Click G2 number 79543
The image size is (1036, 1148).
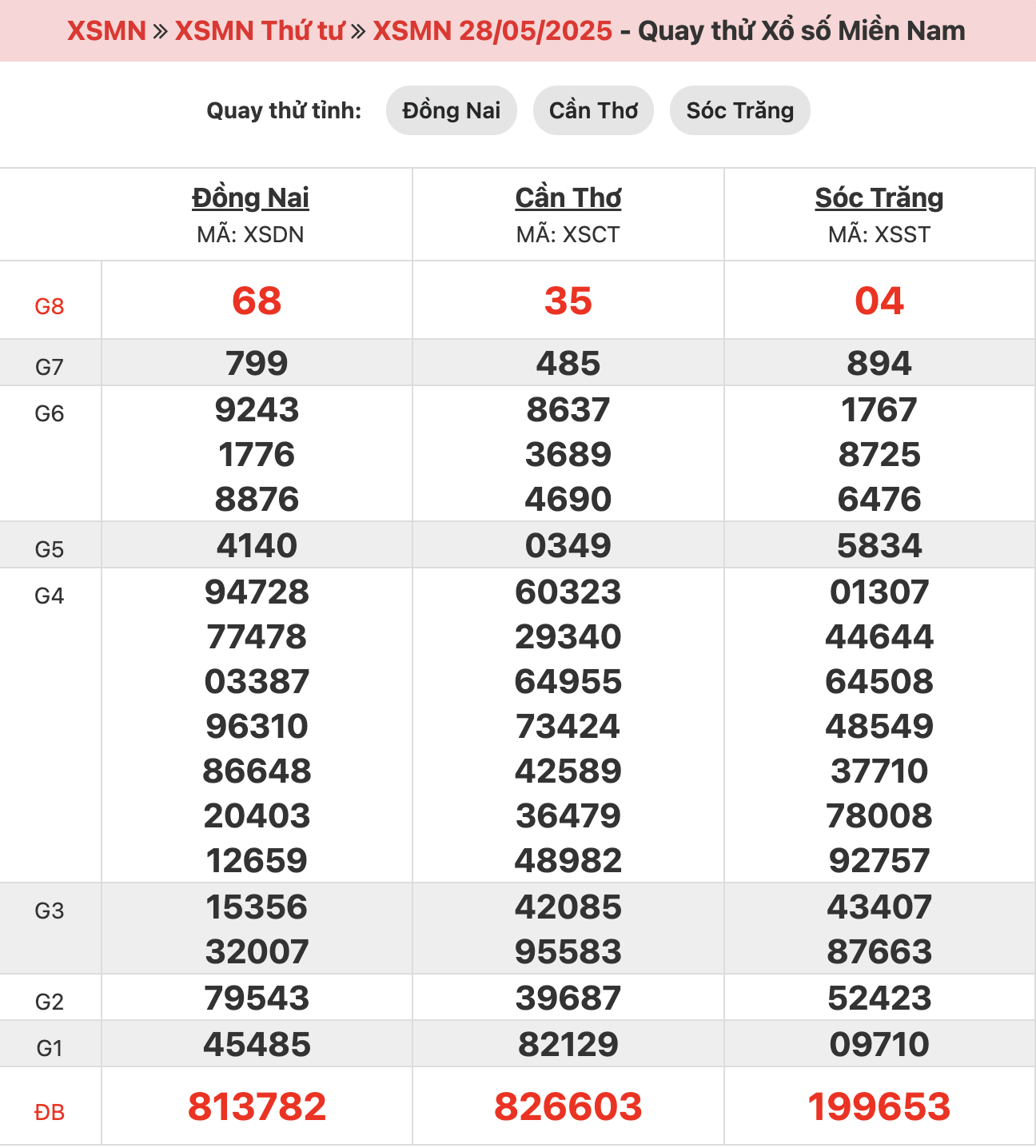tap(257, 999)
